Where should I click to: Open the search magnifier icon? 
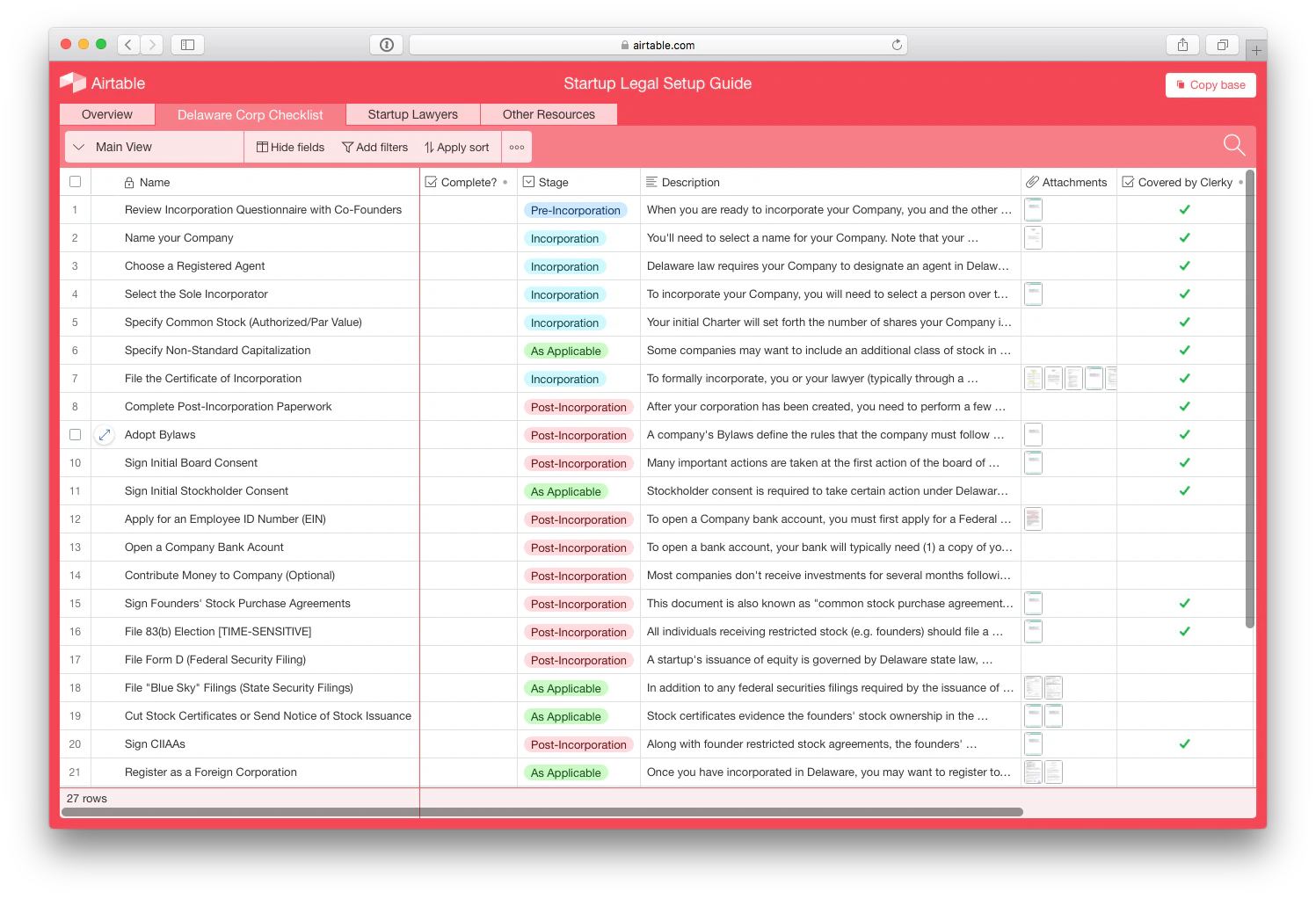(1234, 145)
